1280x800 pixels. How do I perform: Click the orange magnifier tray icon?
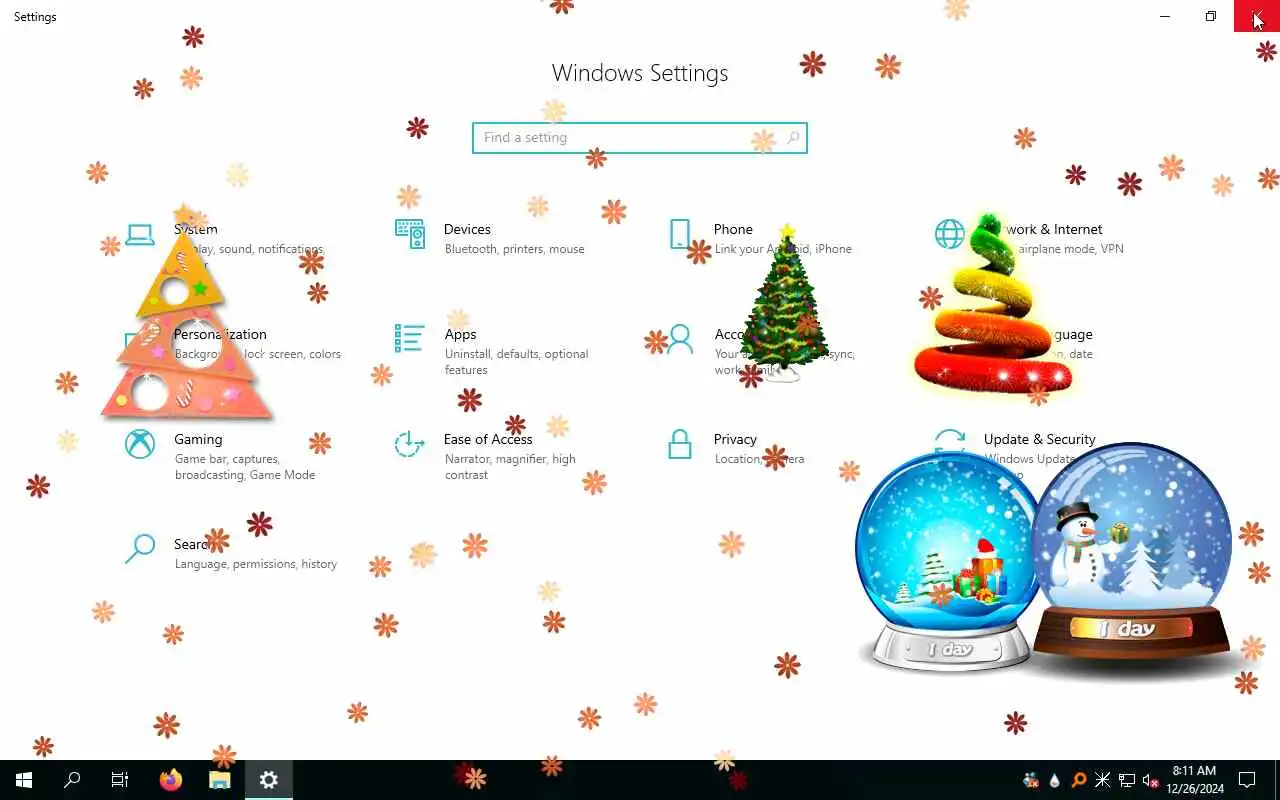[x=1079, y=780]
